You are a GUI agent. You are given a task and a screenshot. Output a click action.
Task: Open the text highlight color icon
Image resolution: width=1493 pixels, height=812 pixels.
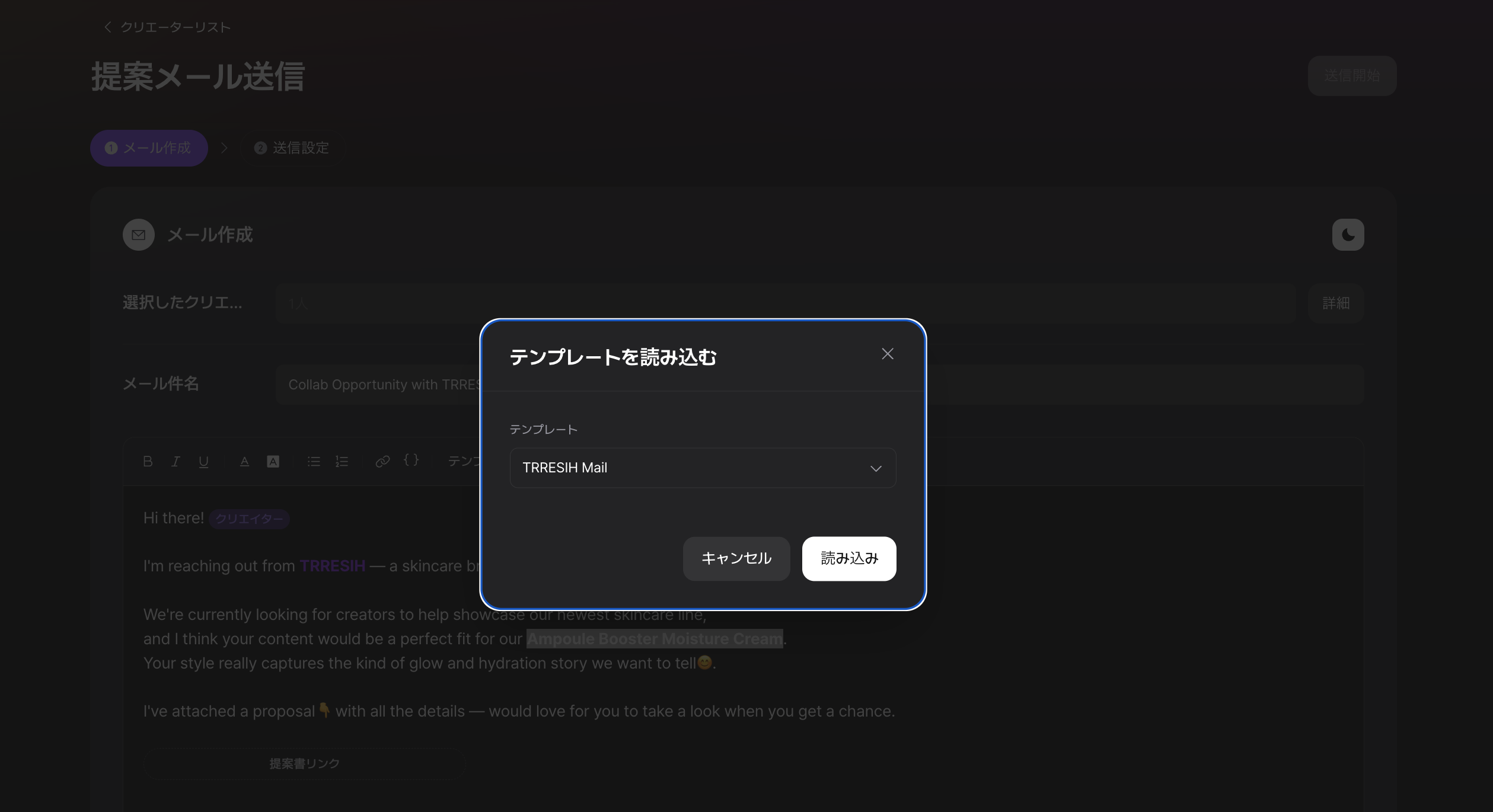tap(273, 461)
